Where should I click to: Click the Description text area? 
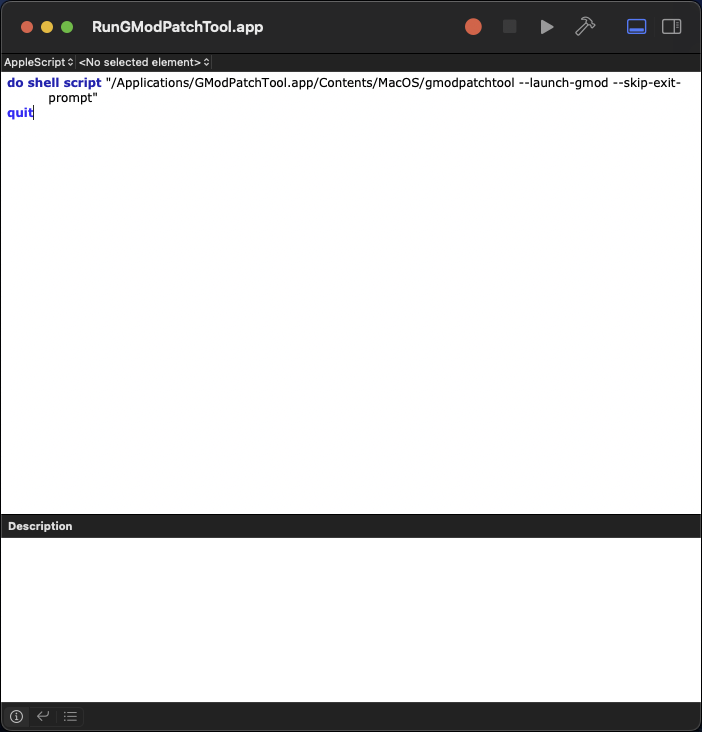(x=351, y=619)
